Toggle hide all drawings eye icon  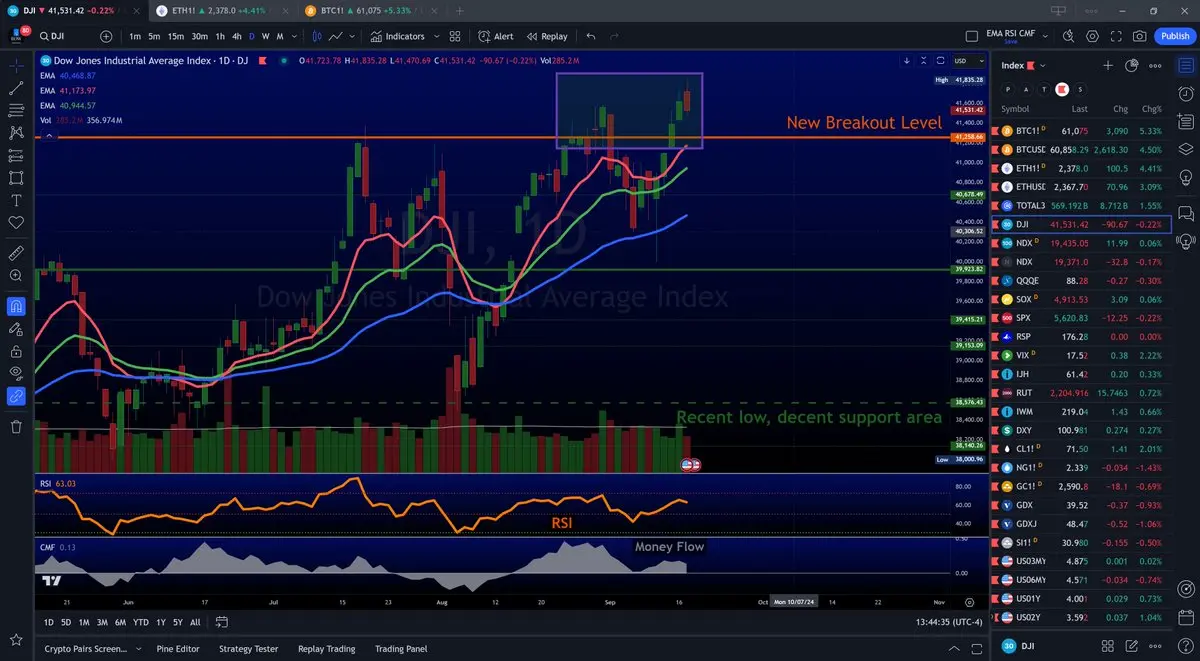[x=16, y=373]
